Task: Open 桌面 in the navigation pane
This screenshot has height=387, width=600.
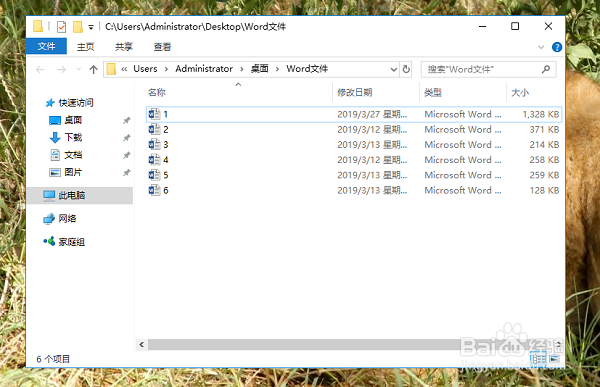Action: coord(65,120)
